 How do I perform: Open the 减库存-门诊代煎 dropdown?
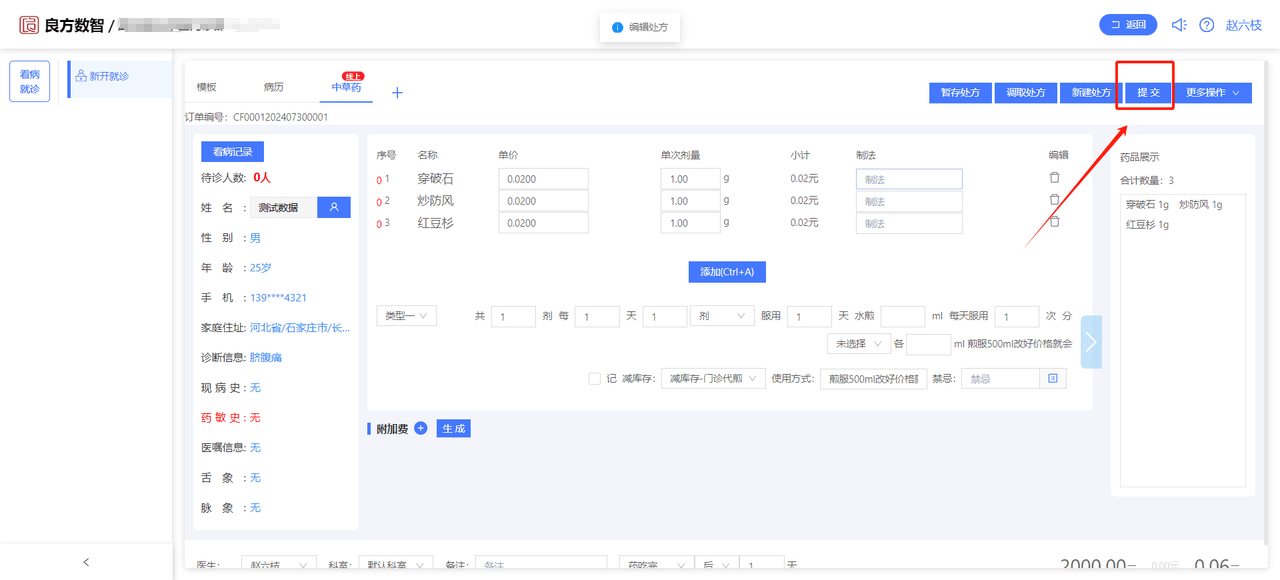coord(713,379)
